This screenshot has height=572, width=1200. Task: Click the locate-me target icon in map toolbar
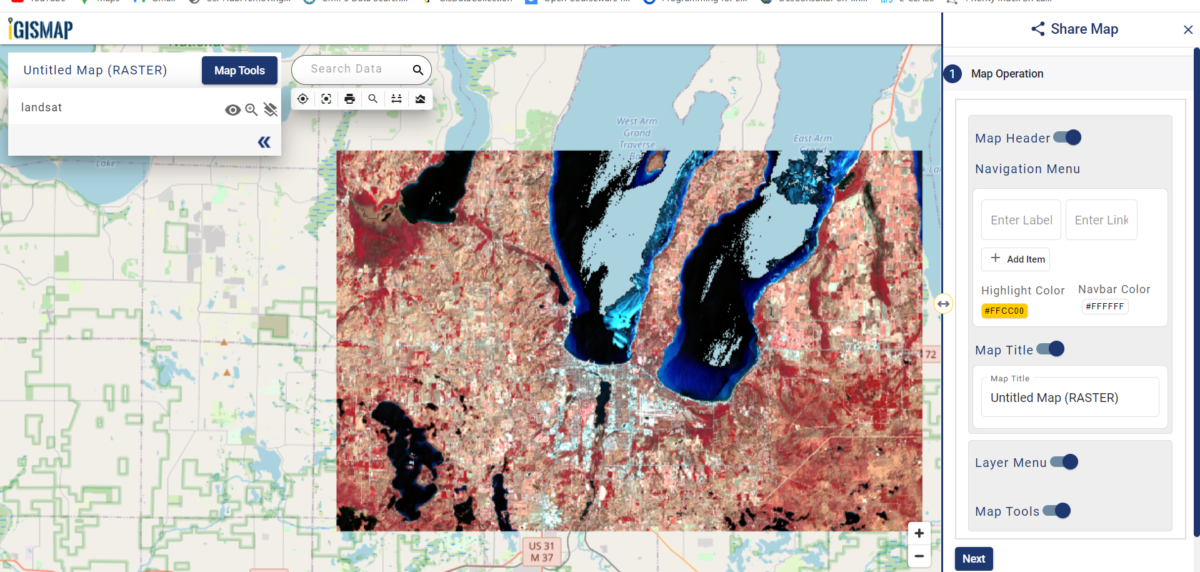coord(303,99)
